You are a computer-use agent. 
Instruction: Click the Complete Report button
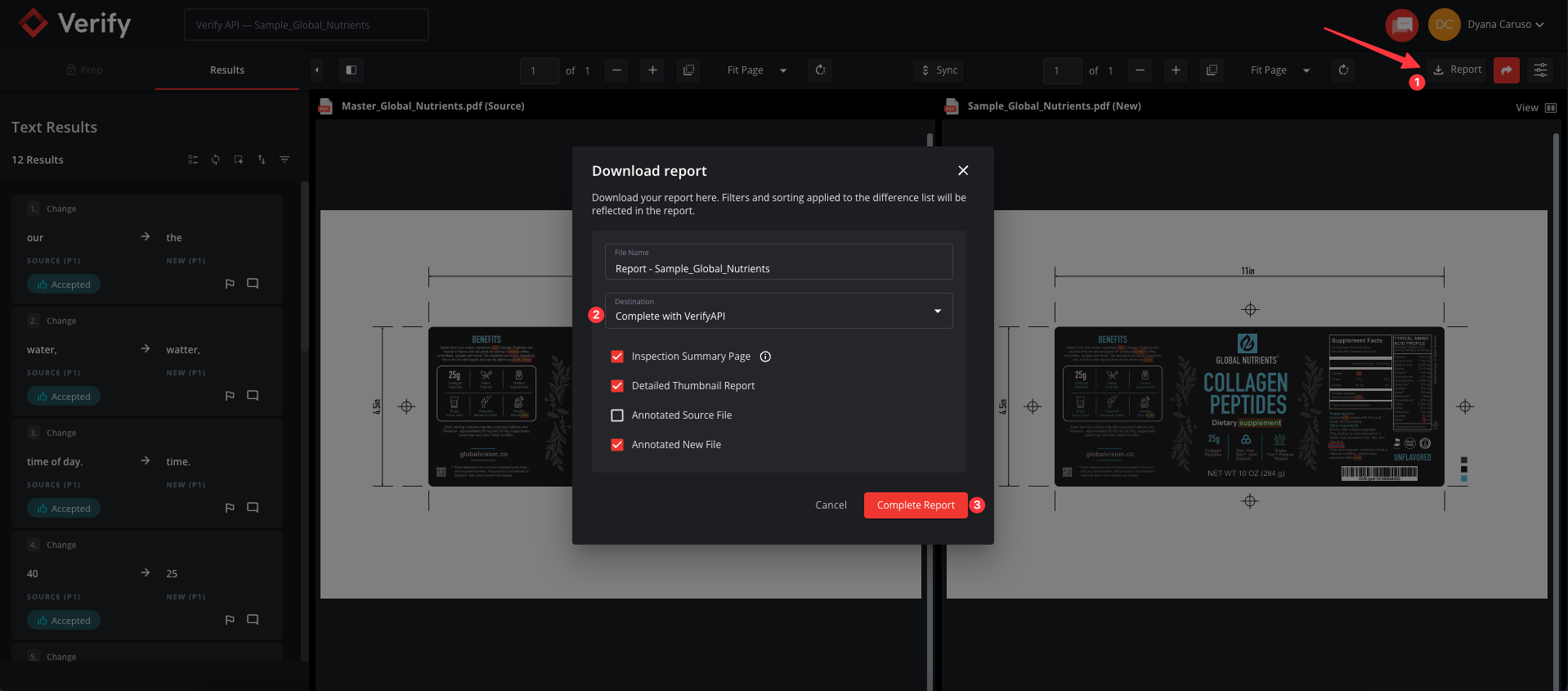(x=915, y=505)
